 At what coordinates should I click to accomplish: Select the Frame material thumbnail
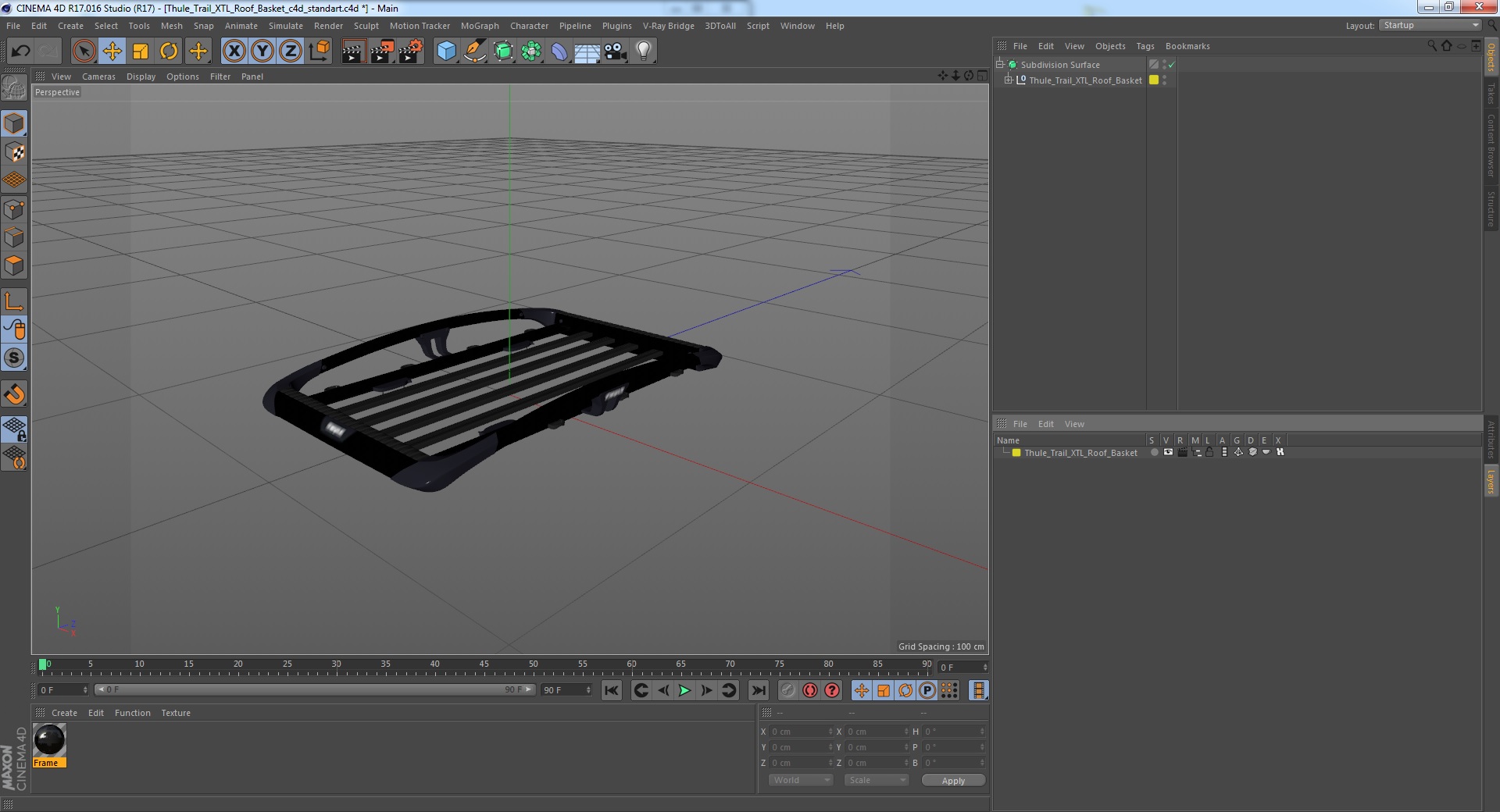[x=49, y=740]
